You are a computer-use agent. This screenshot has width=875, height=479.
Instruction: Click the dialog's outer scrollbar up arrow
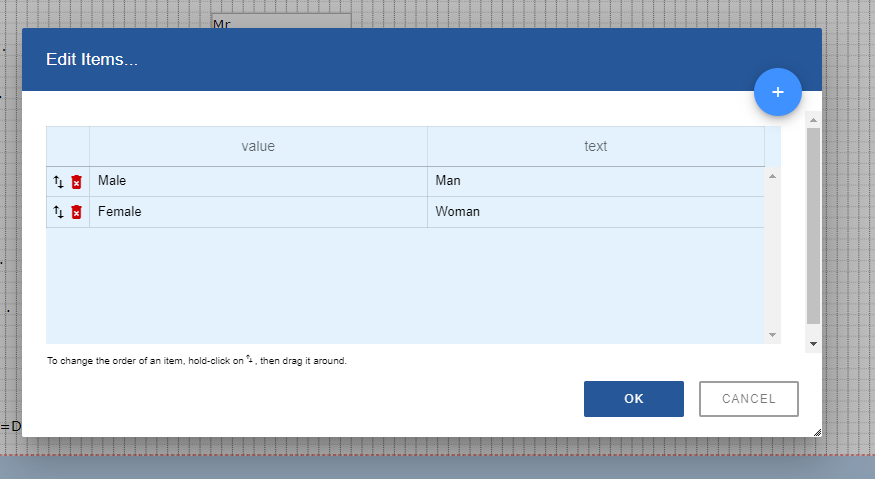(x=813, y=121)
